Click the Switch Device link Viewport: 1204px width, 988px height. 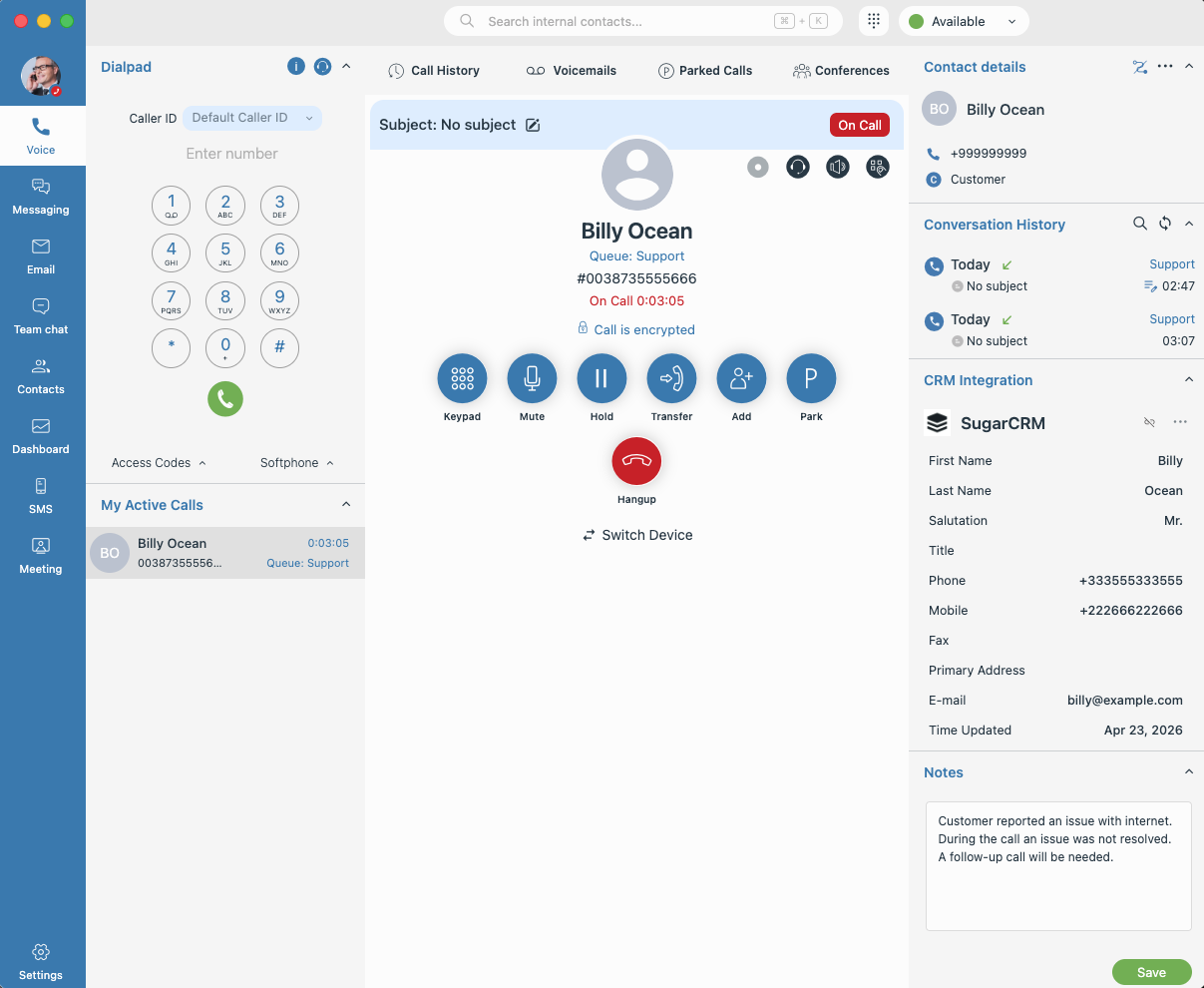click(x=637, y=535)
